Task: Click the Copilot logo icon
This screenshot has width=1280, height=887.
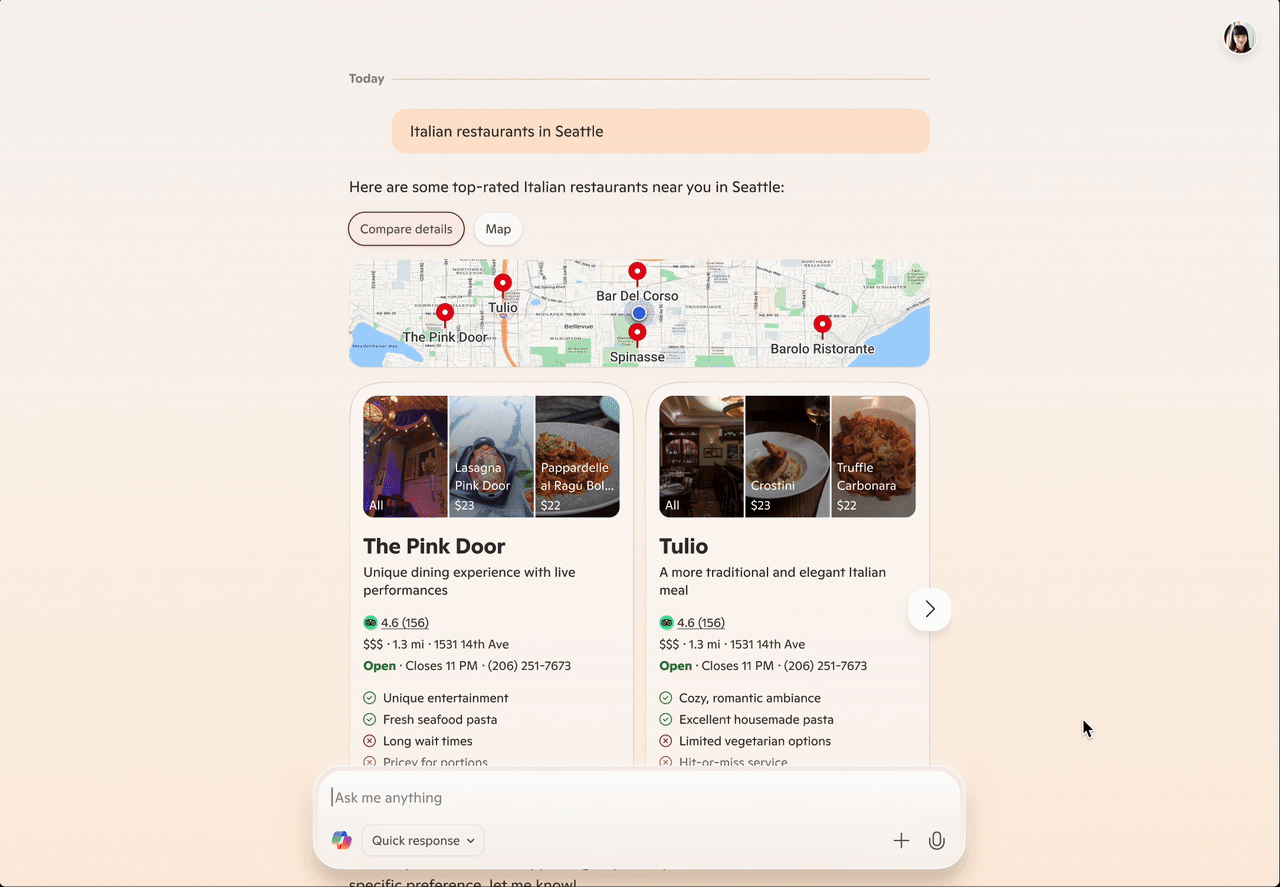Action: (342, 841)
